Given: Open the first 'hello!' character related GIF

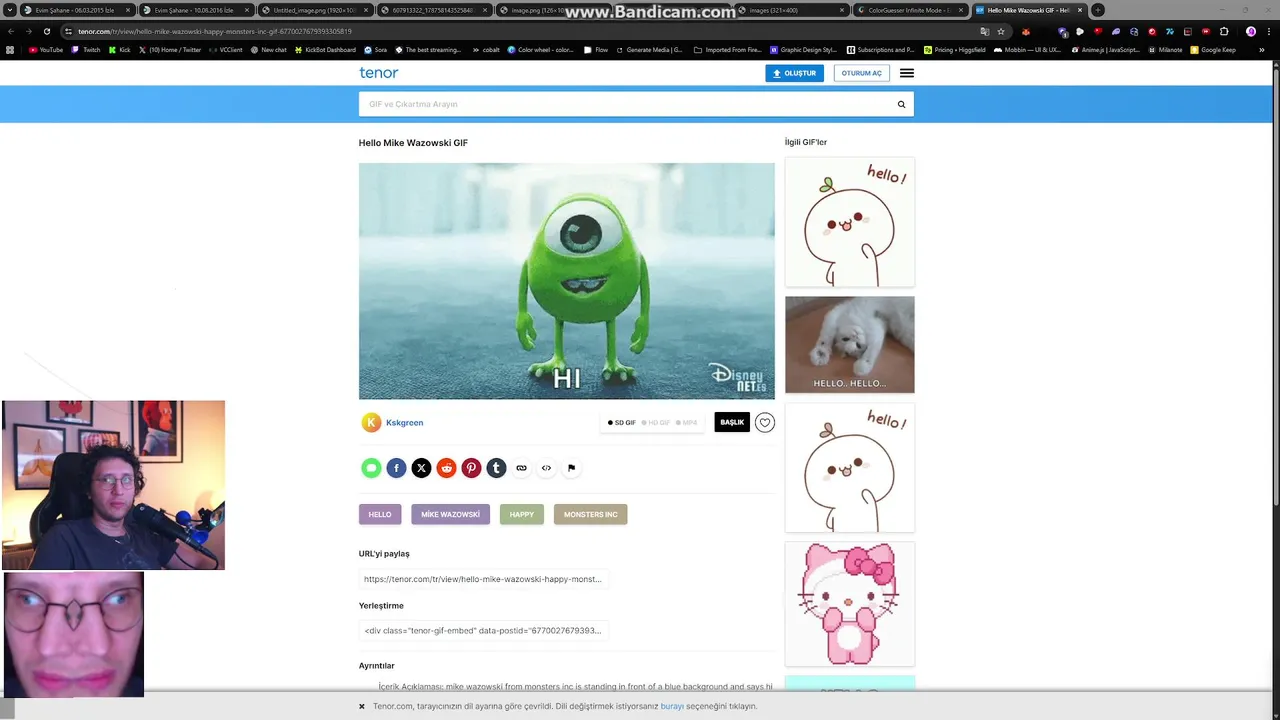Looking at the screenshot, I should point(849,222).
